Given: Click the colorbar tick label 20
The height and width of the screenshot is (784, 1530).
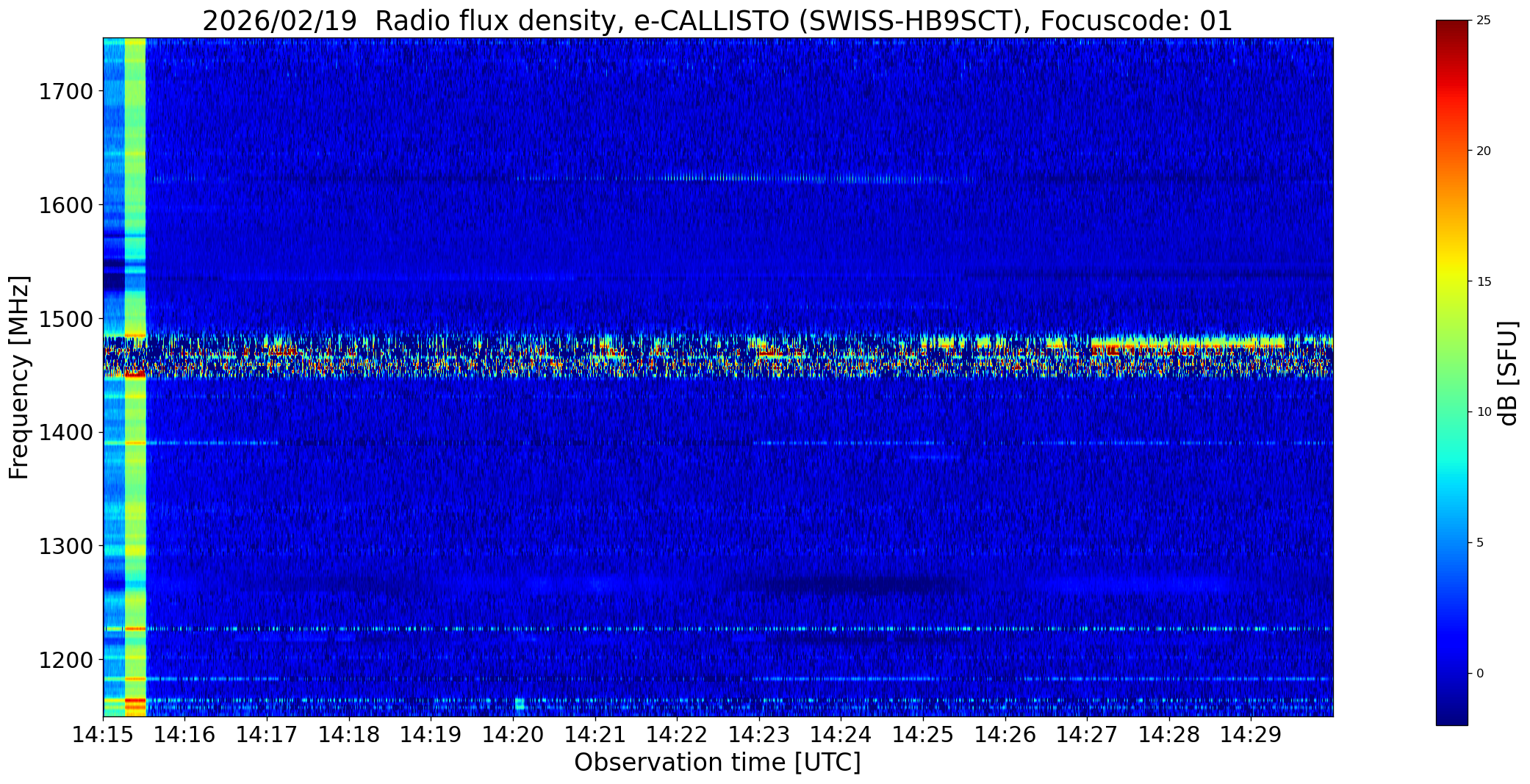Looking at the screenshot, I should pyautogui.click(x=1484, y=151).
